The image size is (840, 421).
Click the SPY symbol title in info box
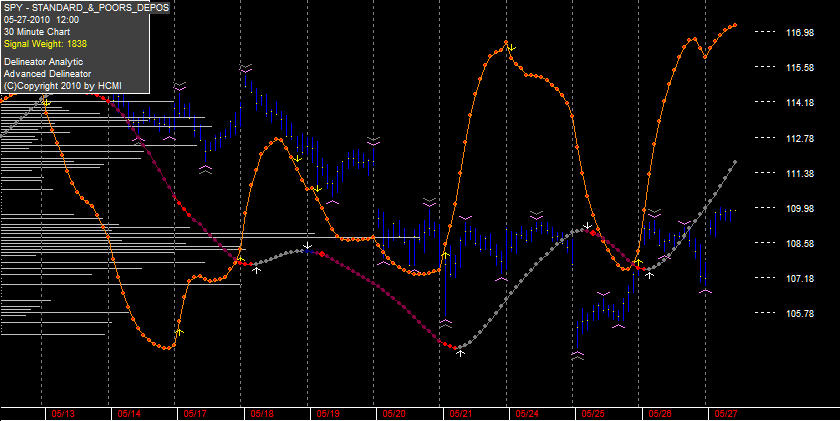(x=86, y=7)
